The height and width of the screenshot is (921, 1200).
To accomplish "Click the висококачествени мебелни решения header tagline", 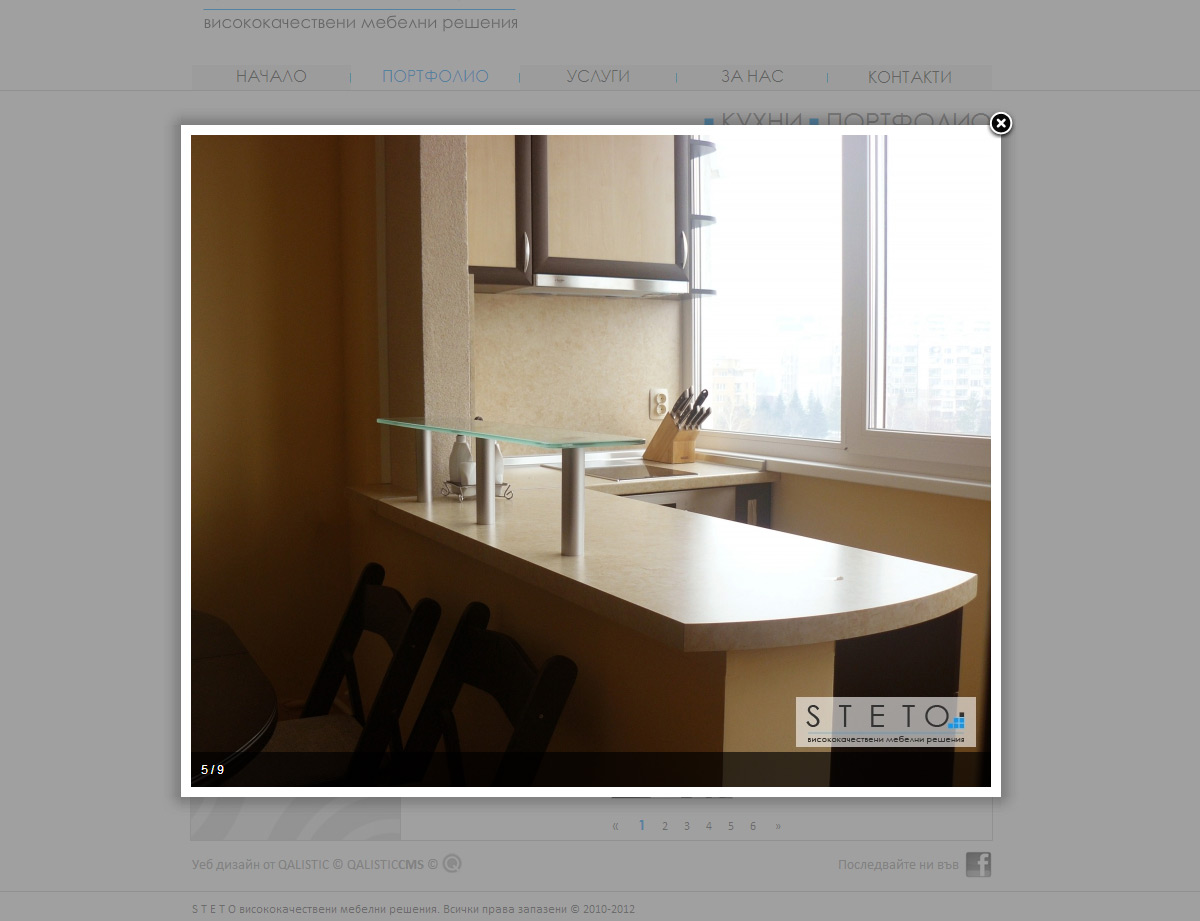I will [360, 23].
